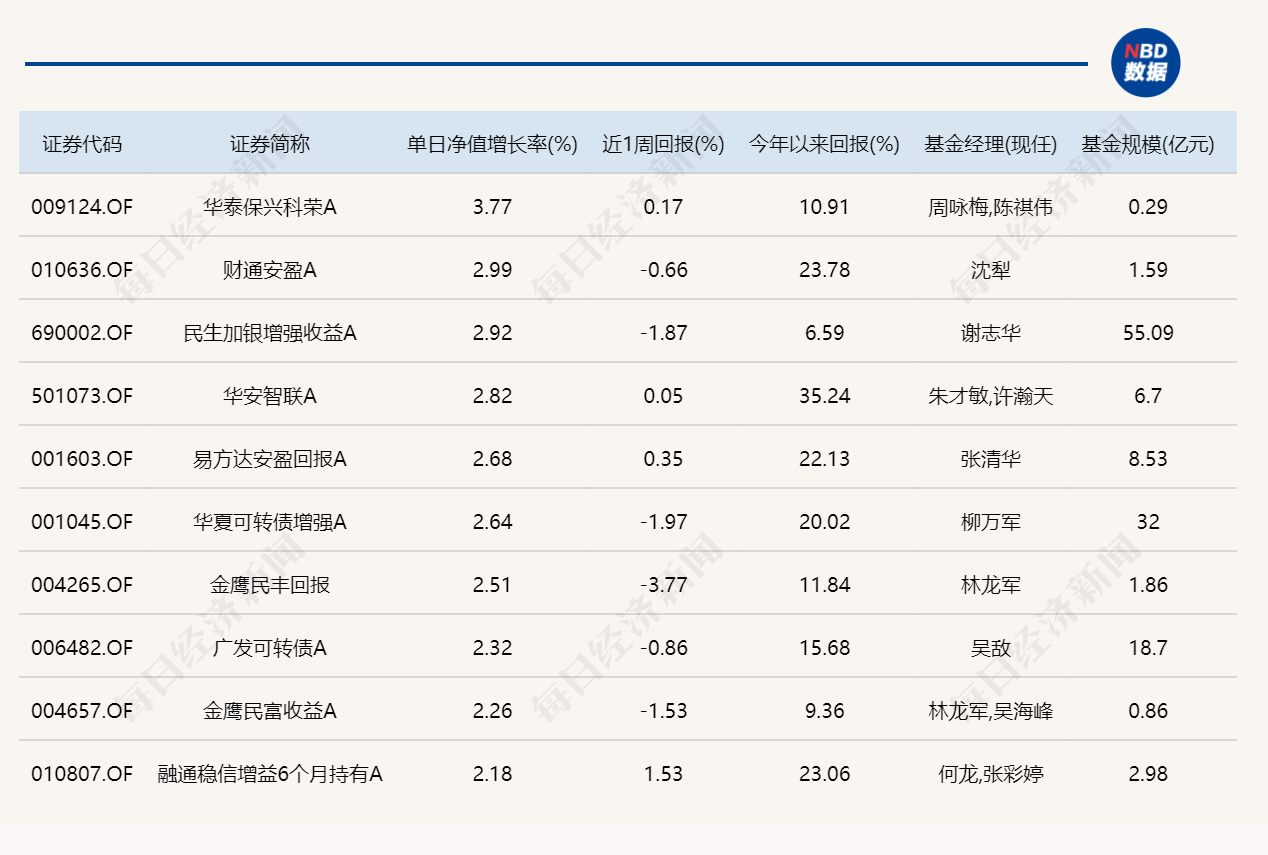Select manager name 柳万军
This screenshot has width=1268, height=855.
(x=990, y=522)
